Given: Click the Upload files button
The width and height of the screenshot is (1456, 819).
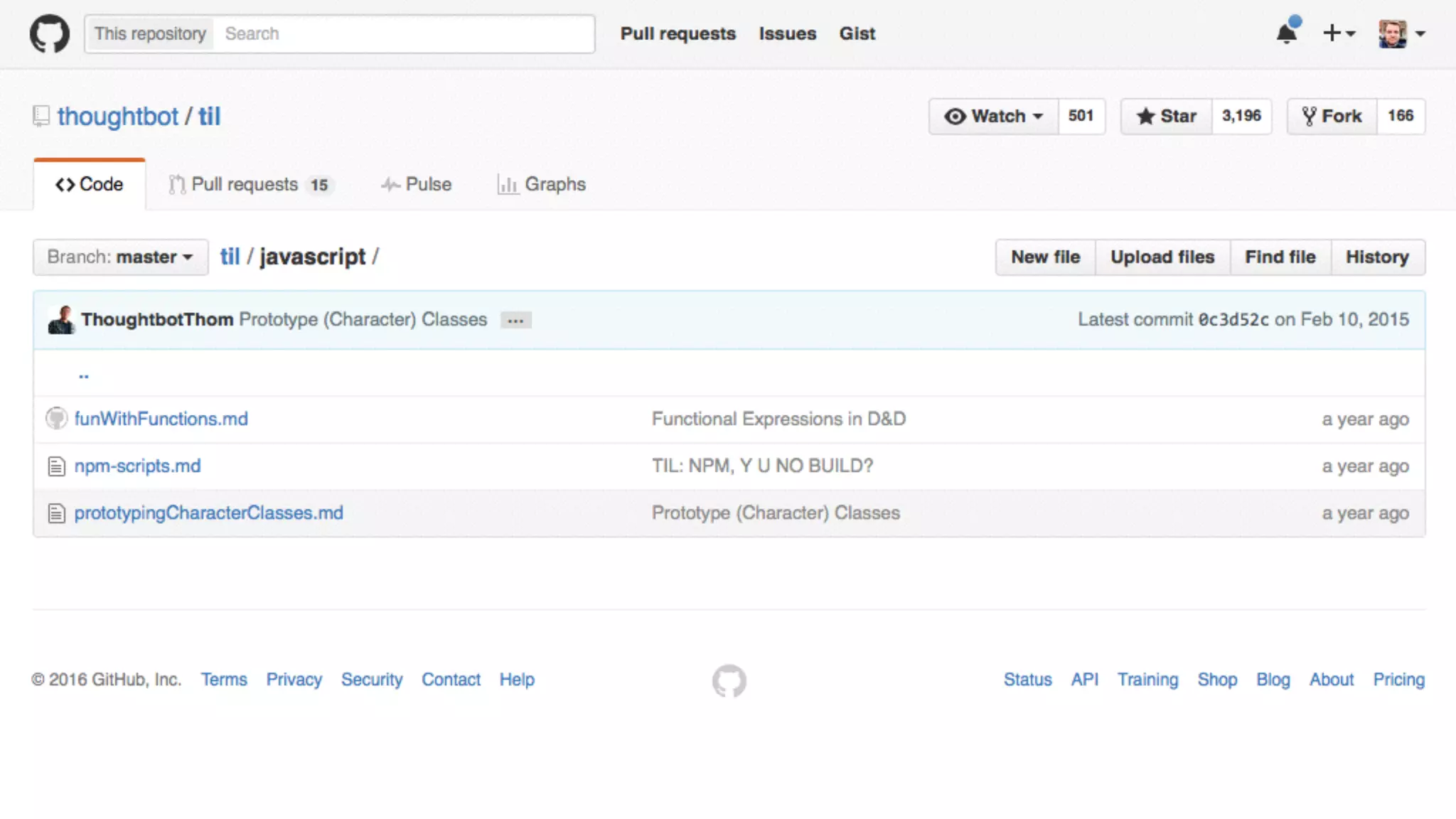Looking at the screenshot, I should point(1162,257).
